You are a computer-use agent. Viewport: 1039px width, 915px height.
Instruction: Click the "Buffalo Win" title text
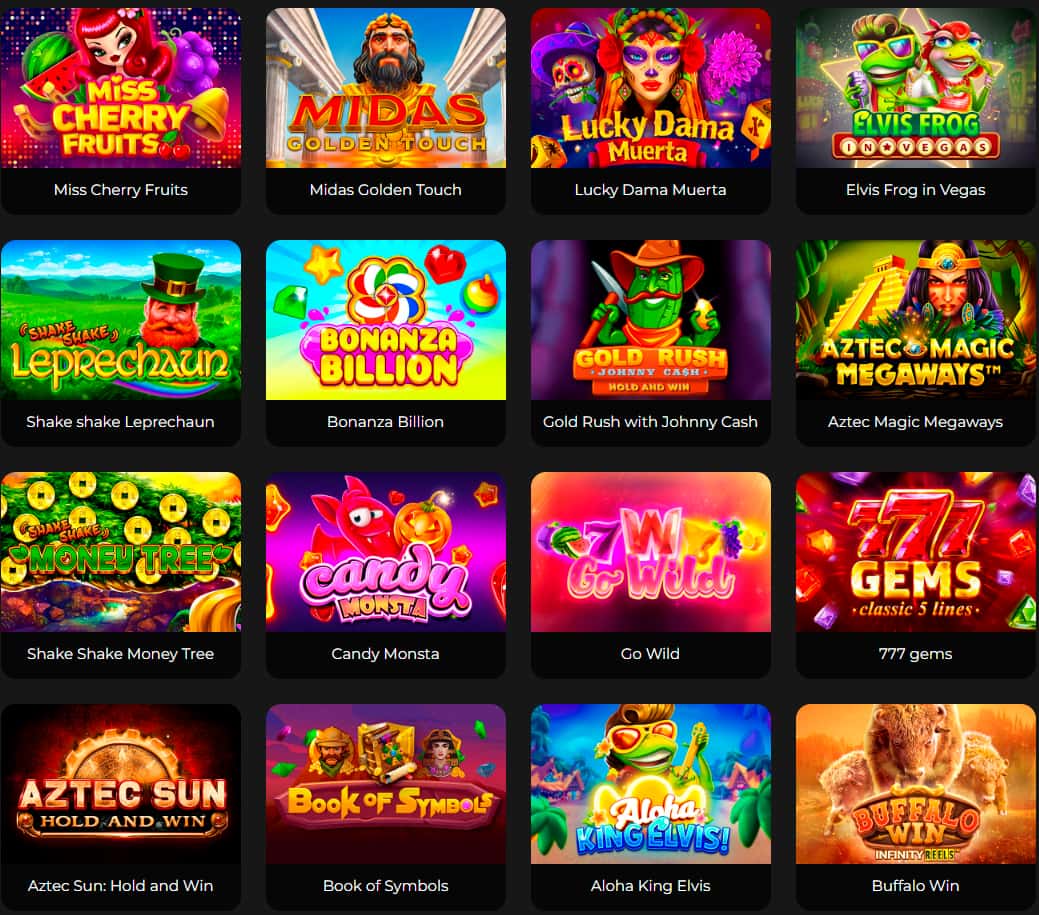pos(915,886)
